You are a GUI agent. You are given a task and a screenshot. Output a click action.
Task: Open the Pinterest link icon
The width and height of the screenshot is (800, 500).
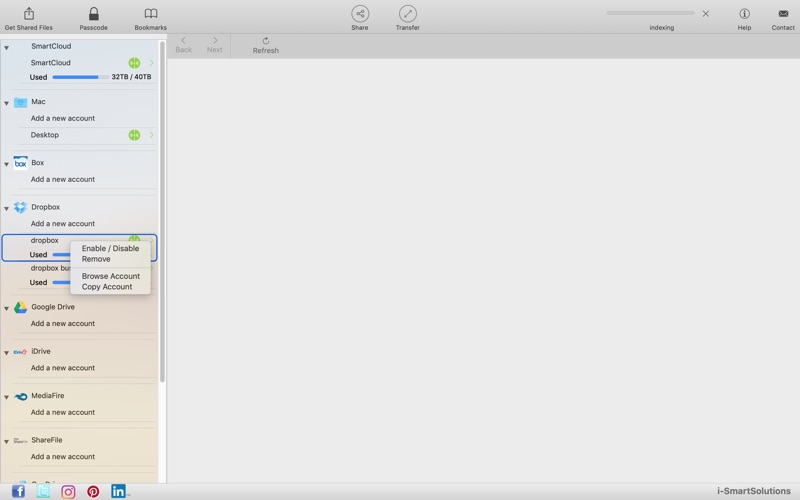point(93,491)
